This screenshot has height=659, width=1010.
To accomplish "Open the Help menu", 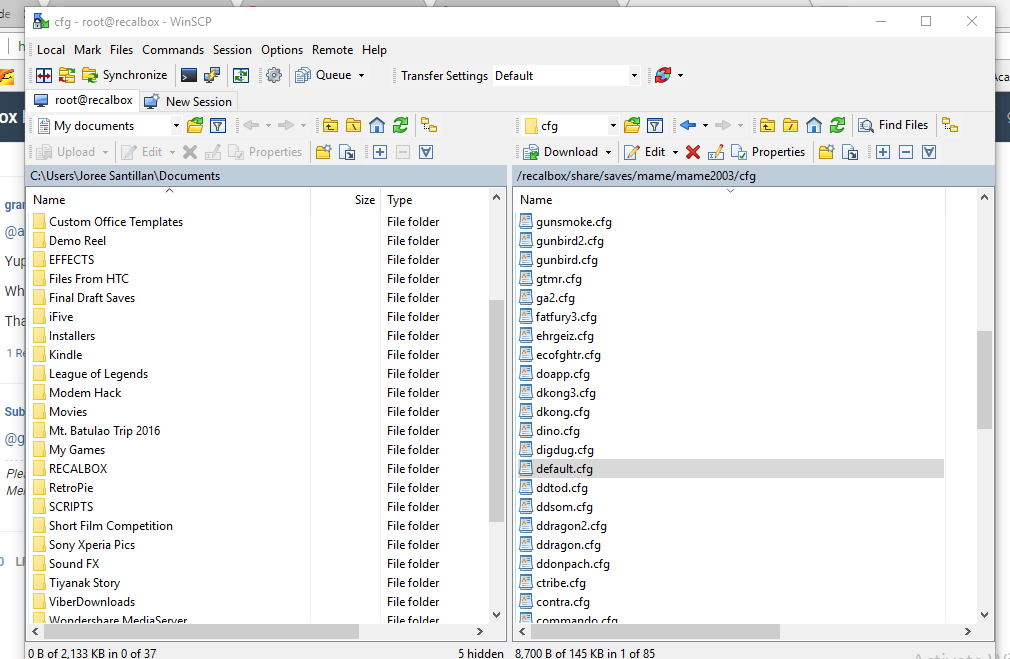I will (x=374, y=50).
